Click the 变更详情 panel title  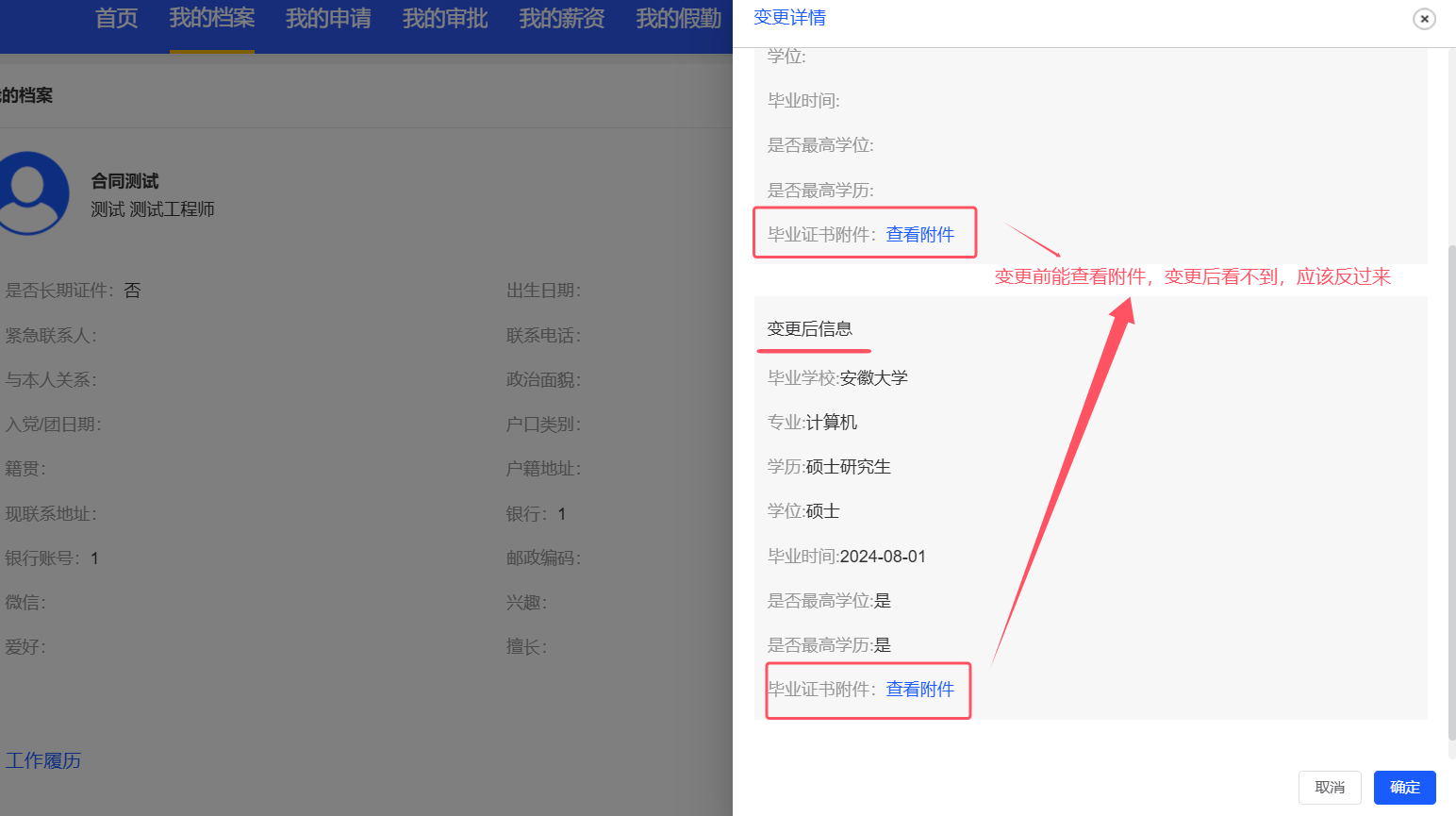pos(790,18)
